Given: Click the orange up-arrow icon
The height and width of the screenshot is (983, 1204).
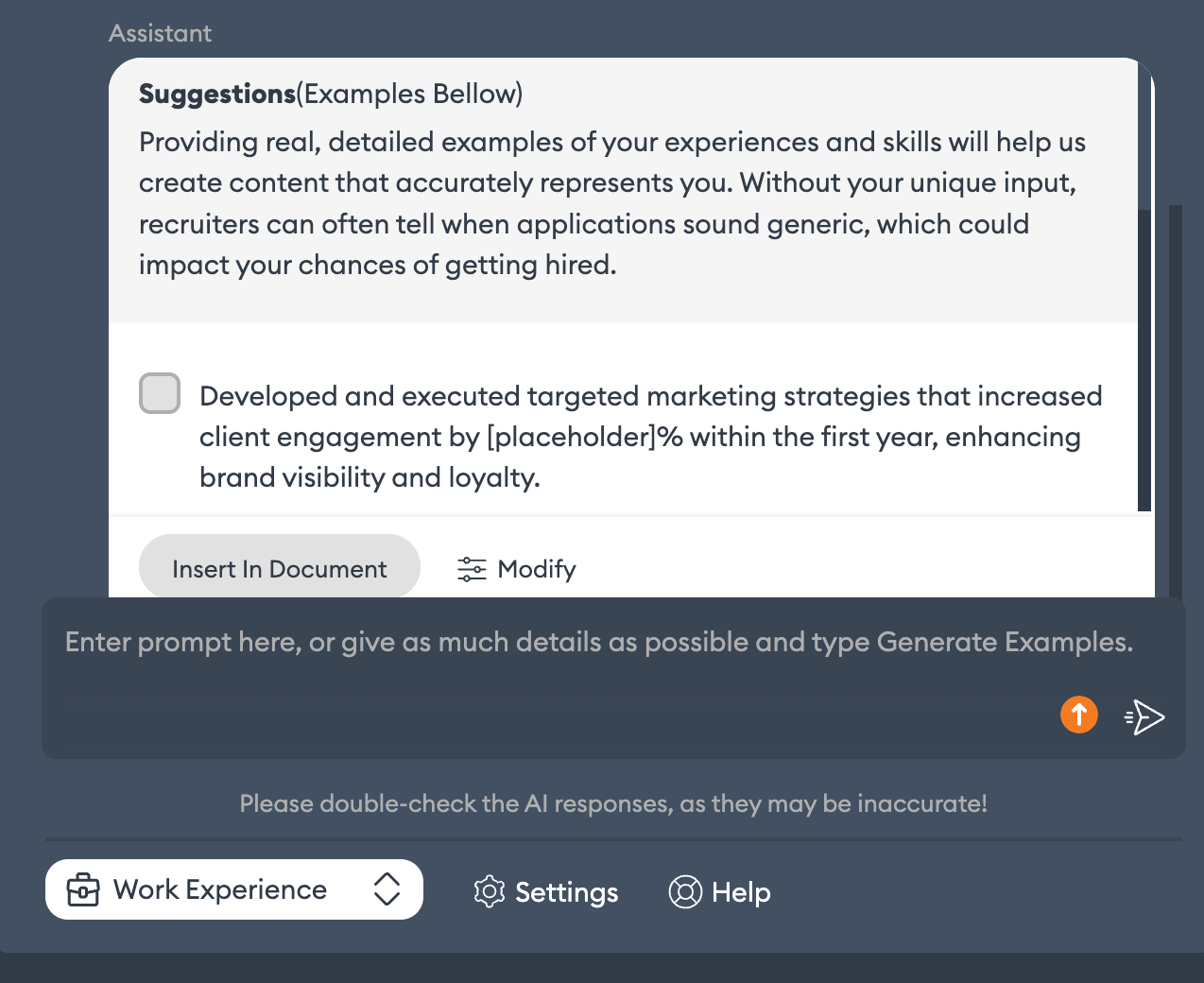Looking at the screenshot, I should [x=1078, y=715].
